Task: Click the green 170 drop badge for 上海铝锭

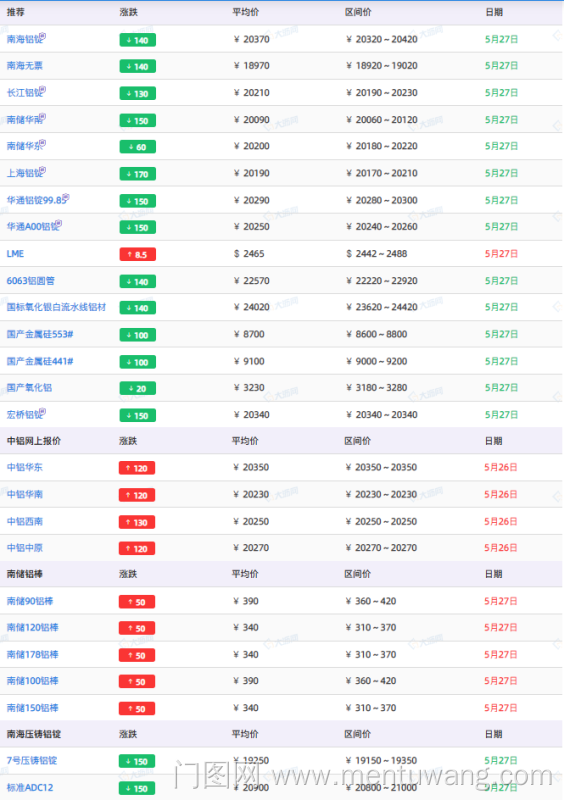Action: [x=137, y=174]
